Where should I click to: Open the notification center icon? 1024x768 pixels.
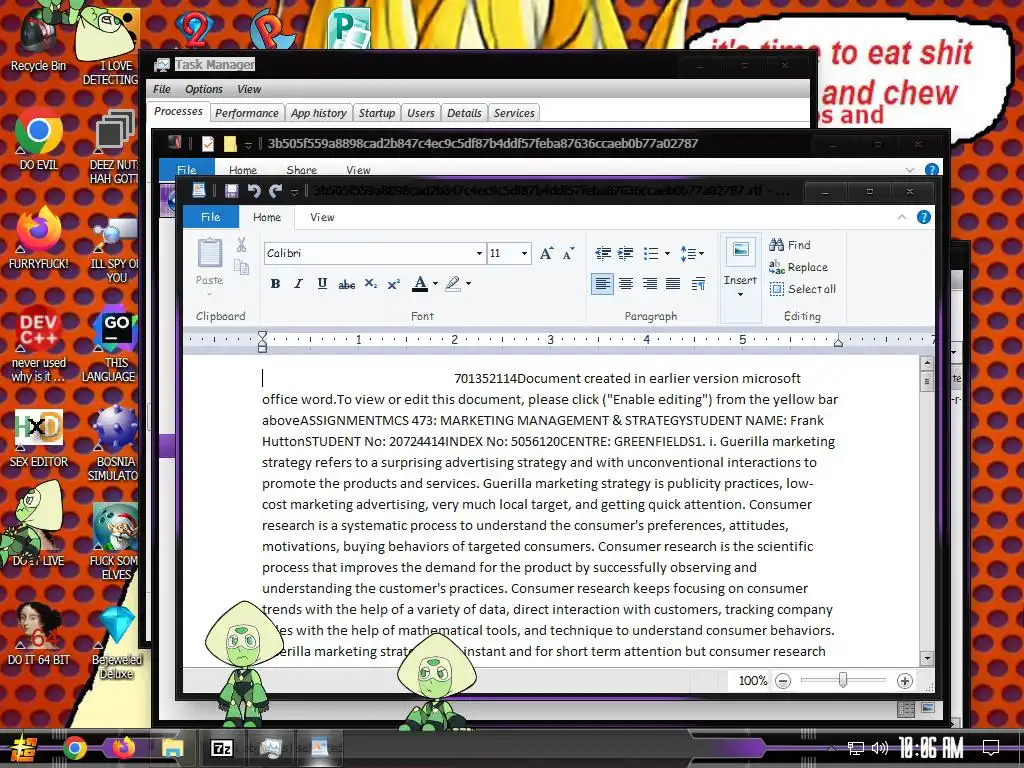(x=991, y=748)
